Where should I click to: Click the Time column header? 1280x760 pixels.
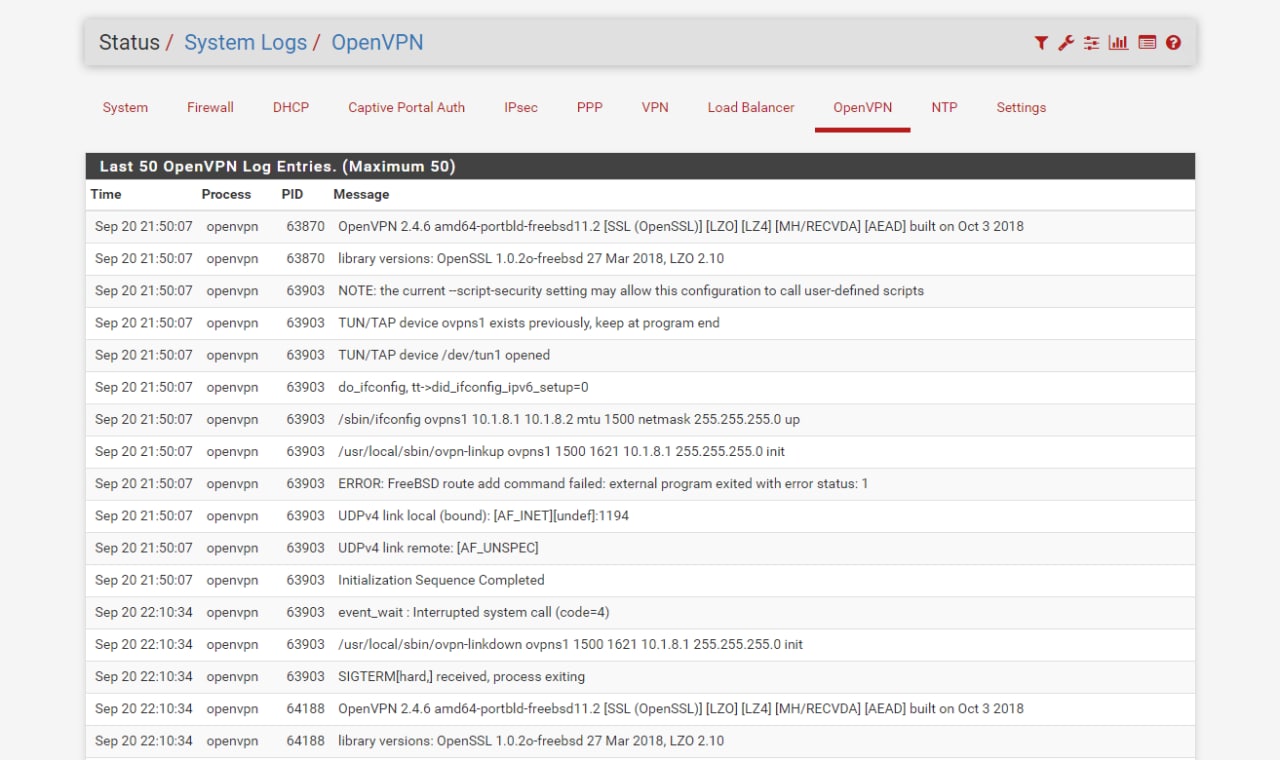(x=106, y=194)
